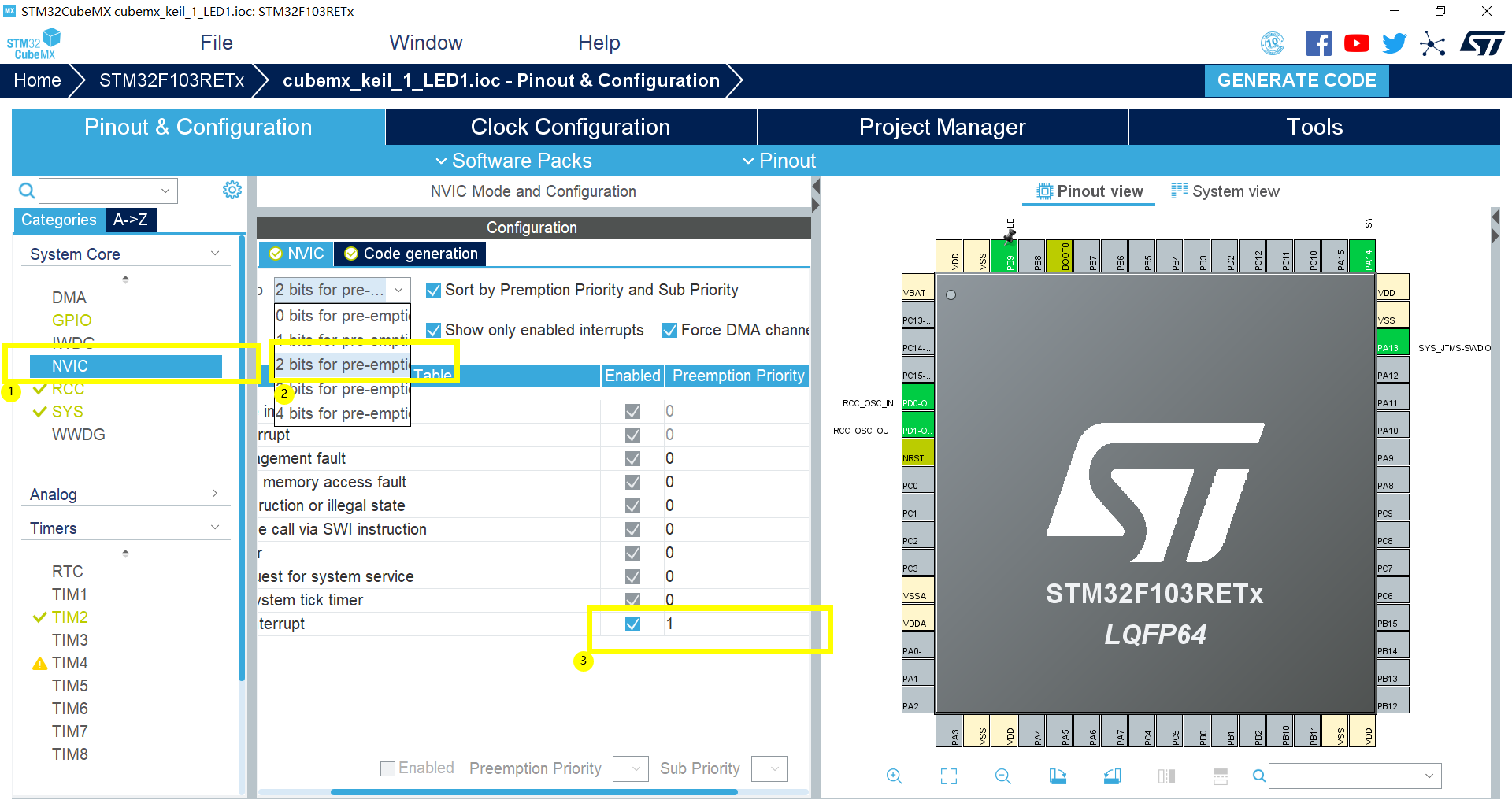Open ST Twitter page icon
1512x811 pixels.
1394,43
